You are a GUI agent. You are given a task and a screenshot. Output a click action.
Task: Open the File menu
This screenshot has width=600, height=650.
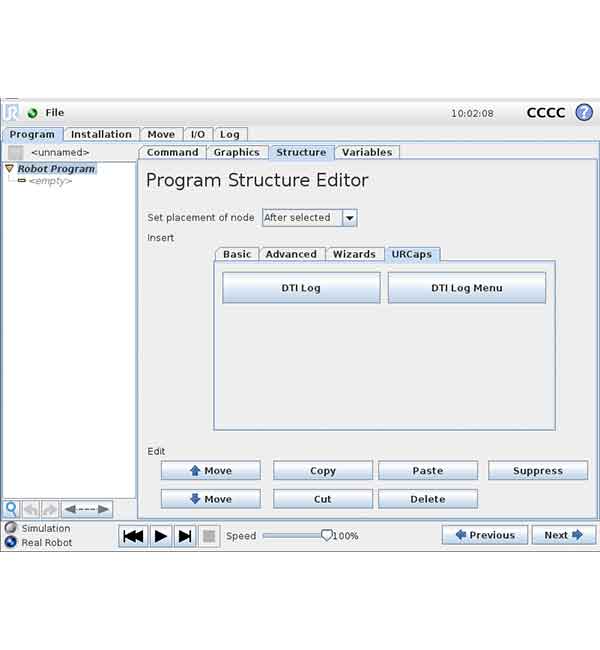[x=55, y=113]
